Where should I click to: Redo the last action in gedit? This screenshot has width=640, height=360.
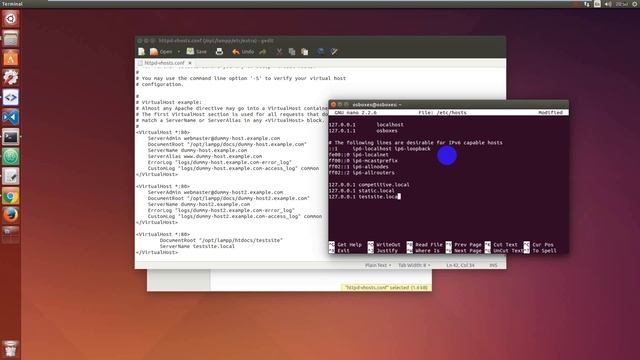click(262, 52)
